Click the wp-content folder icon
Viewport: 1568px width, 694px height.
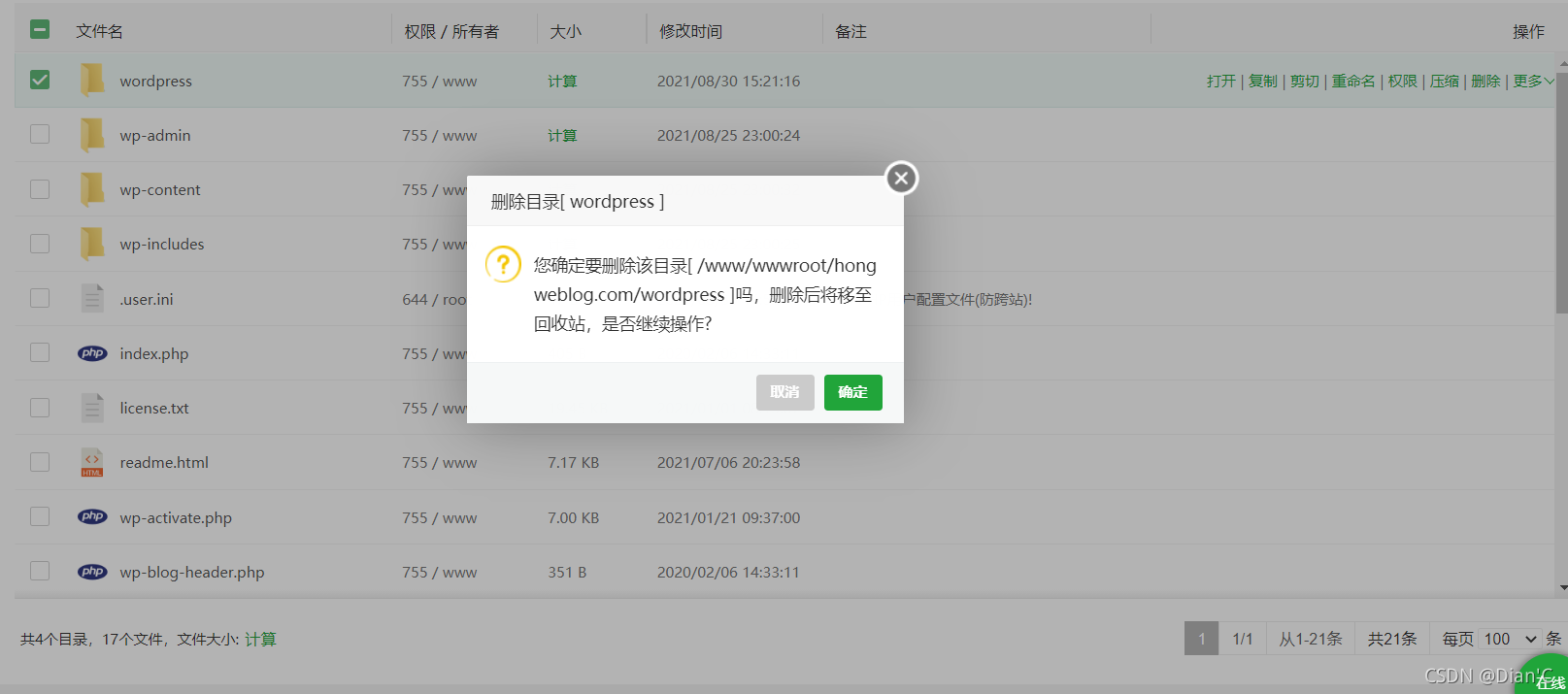(x=92, y=189)
